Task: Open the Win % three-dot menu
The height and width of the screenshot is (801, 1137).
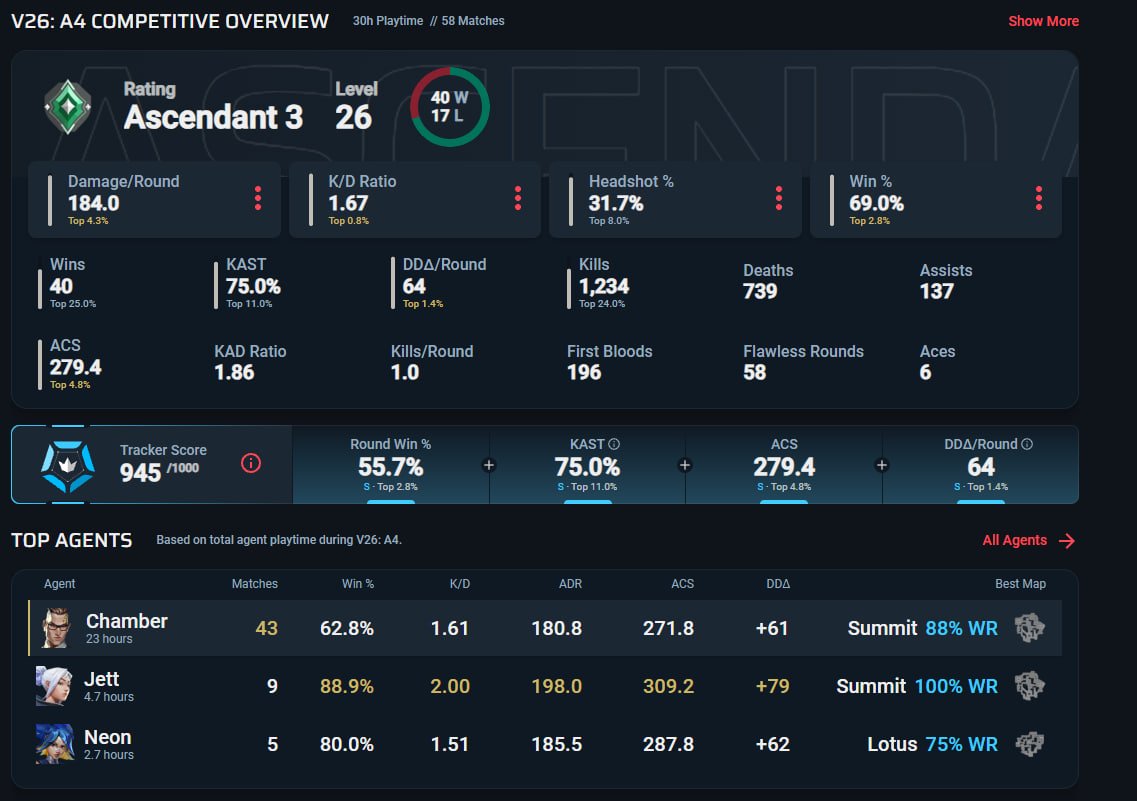Action: click(x=1039, y=199)
